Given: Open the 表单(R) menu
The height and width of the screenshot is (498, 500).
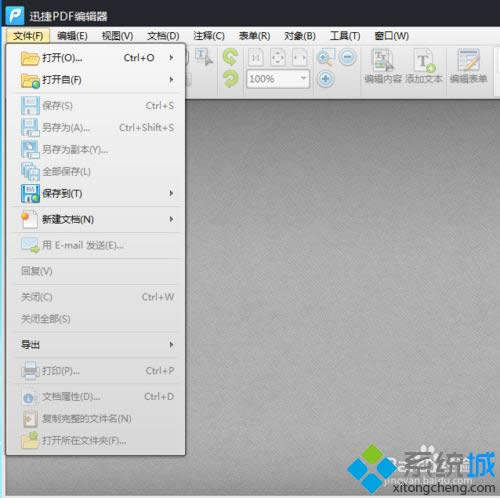Looking at the screenshot, I should [254, 36].
